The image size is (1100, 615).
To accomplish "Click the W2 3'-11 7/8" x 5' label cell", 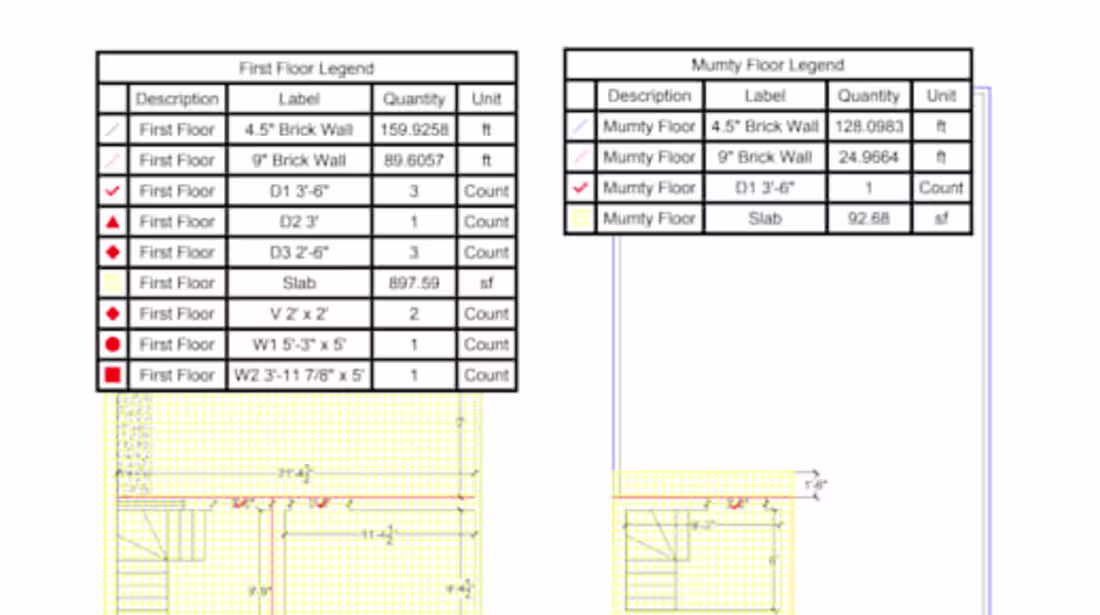I will click(299, 375).
